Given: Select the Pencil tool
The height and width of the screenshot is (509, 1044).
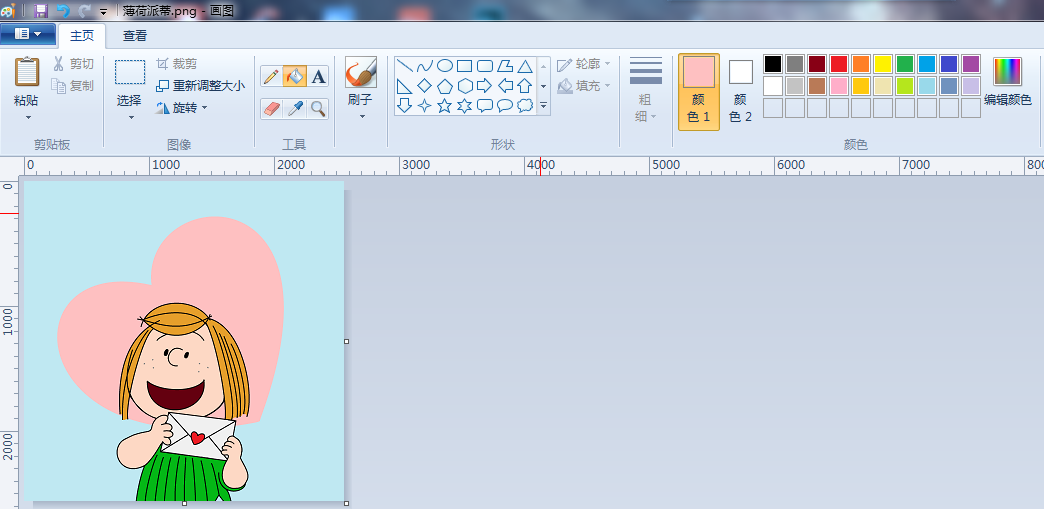Looking at the screenshot, I should click(x=271, y=77).
